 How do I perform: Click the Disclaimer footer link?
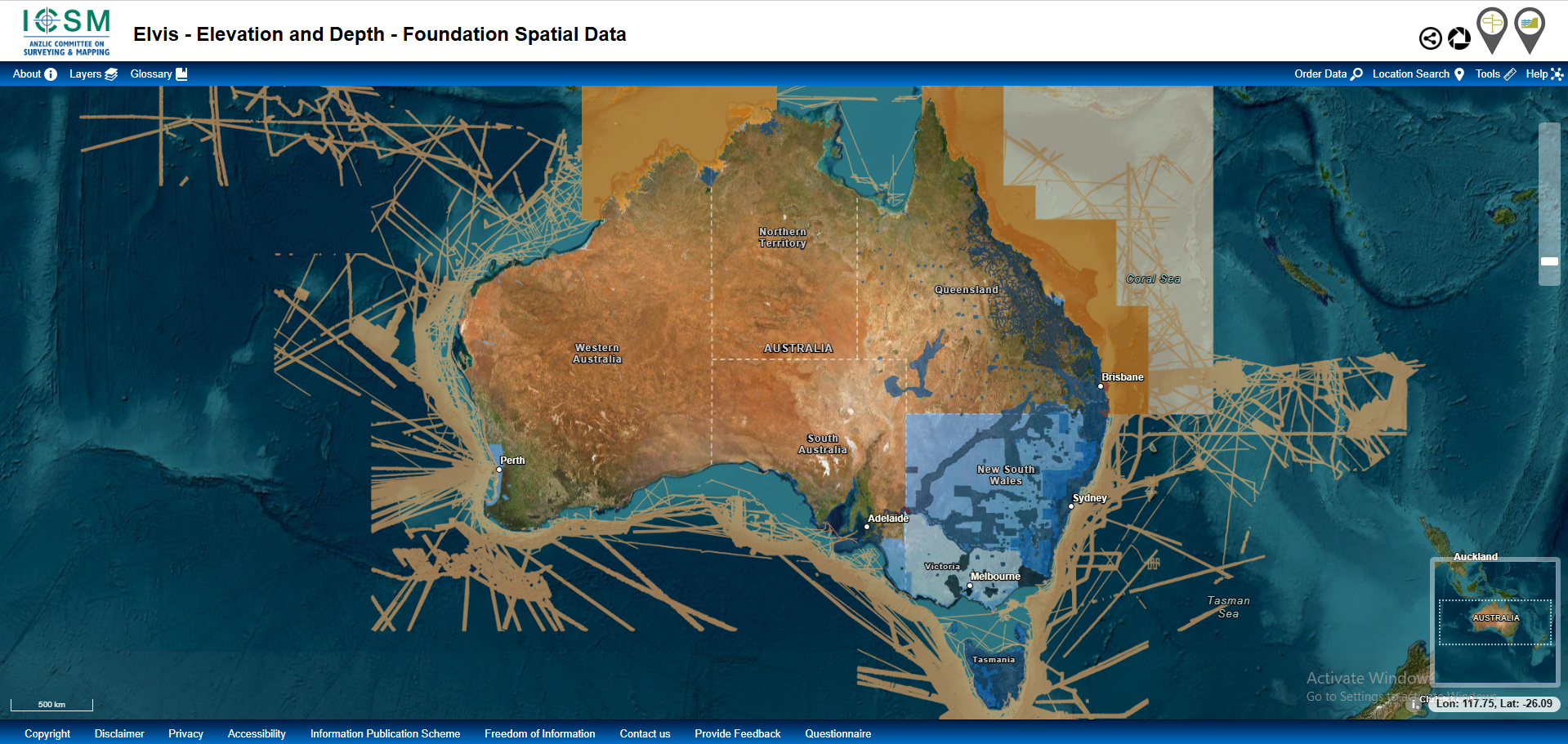(x=119, y=733)
